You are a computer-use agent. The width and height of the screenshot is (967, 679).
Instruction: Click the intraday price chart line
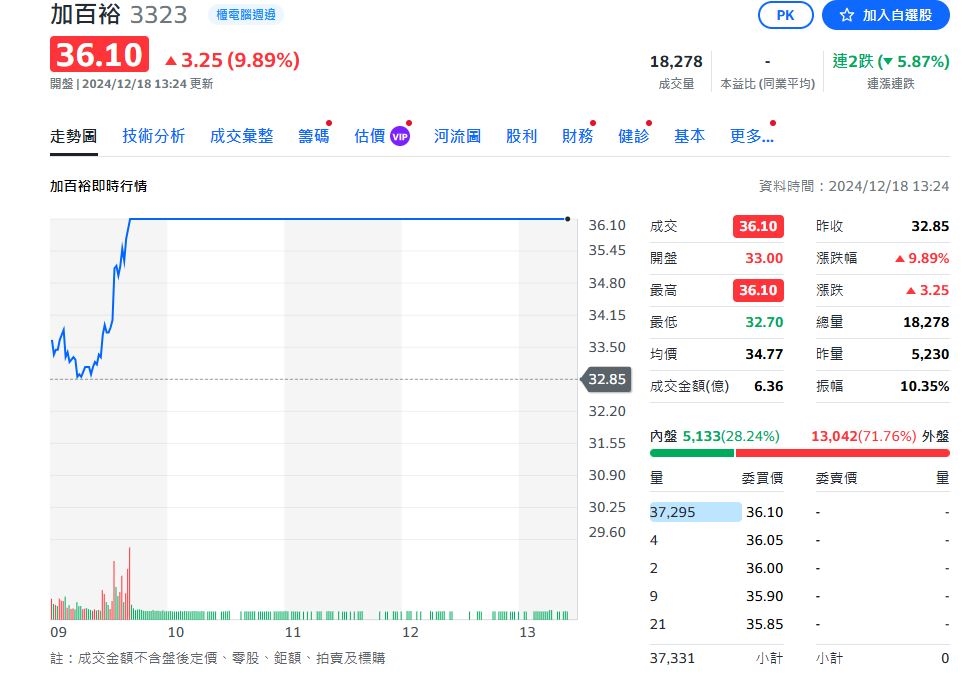click(x=300, y=216)
